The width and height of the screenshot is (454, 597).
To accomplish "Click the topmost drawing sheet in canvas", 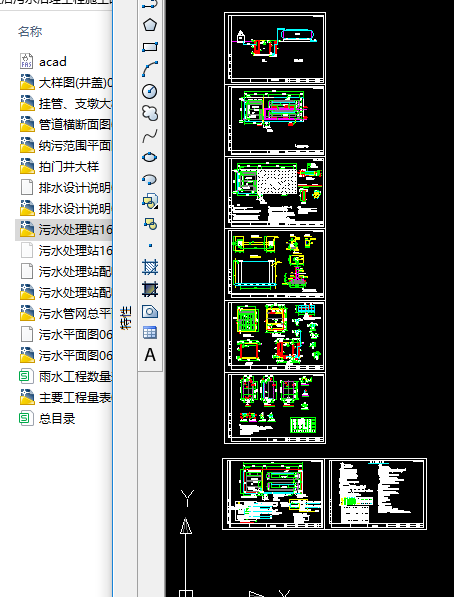I will tap(275, 48).
